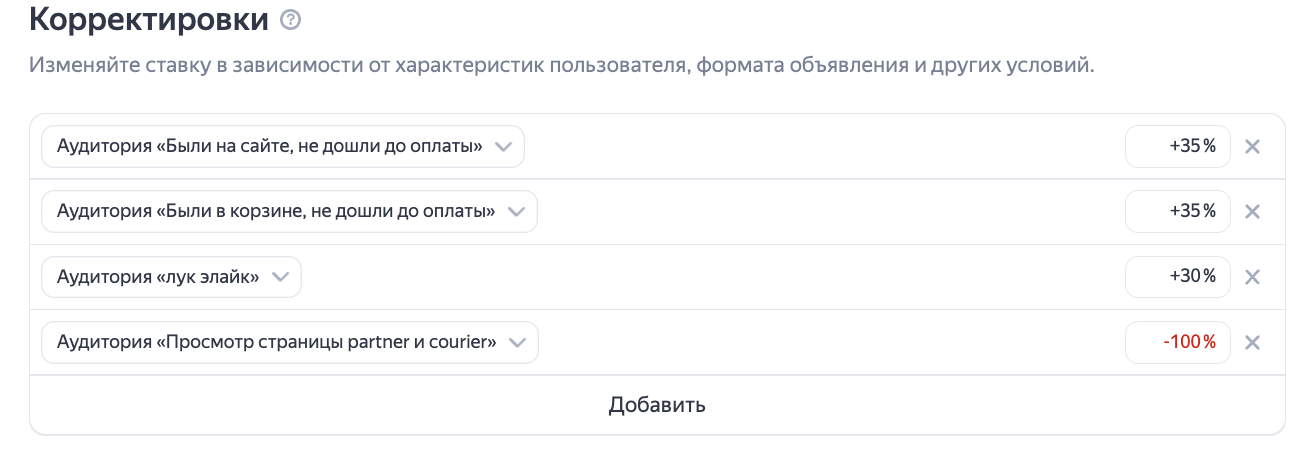Screen dimensions: 1308x452
Task: Open the «Просмотр страницы partner и courier» dropdown
Action: (277, 343)
